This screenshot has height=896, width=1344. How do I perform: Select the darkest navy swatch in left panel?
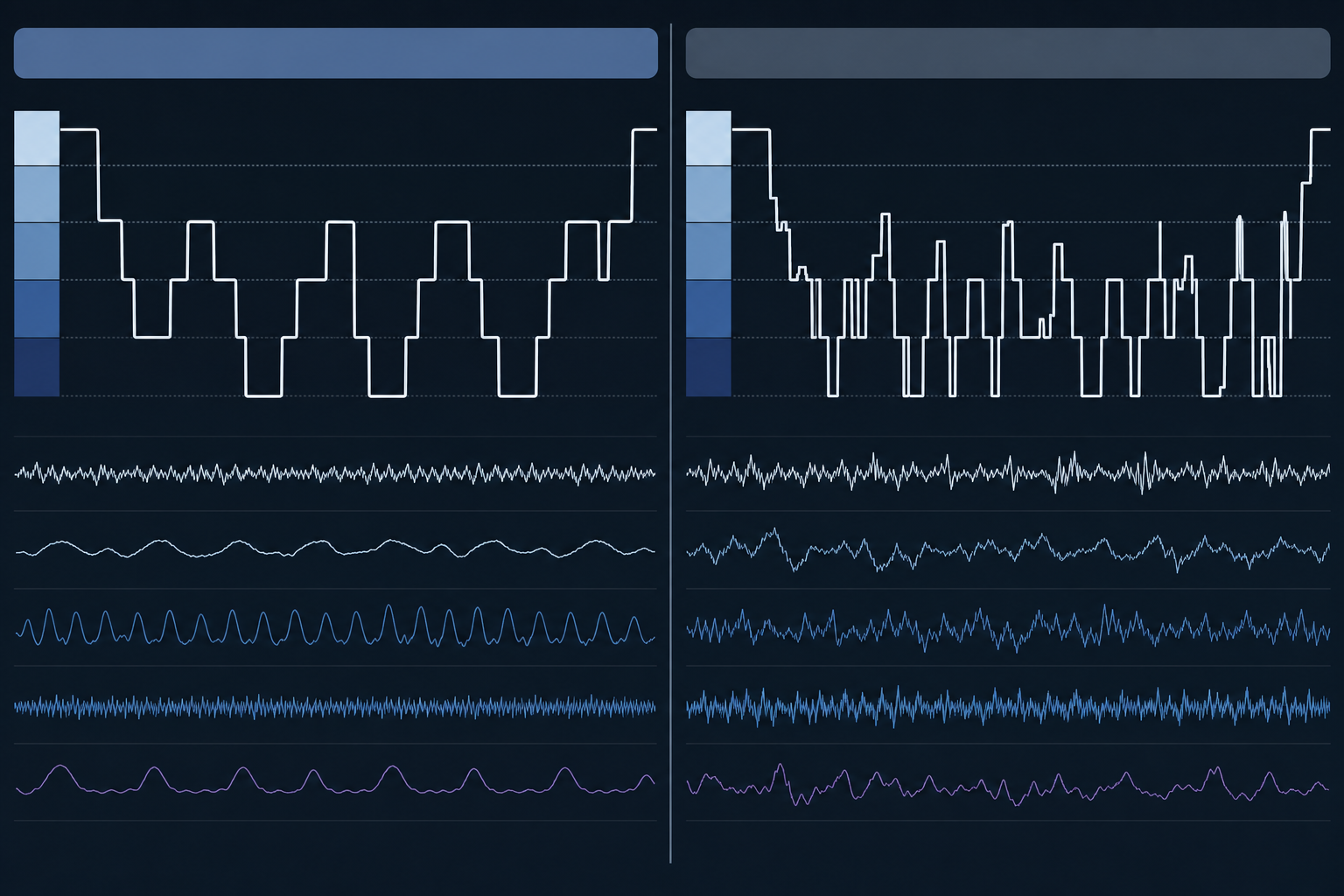[37, 367]
